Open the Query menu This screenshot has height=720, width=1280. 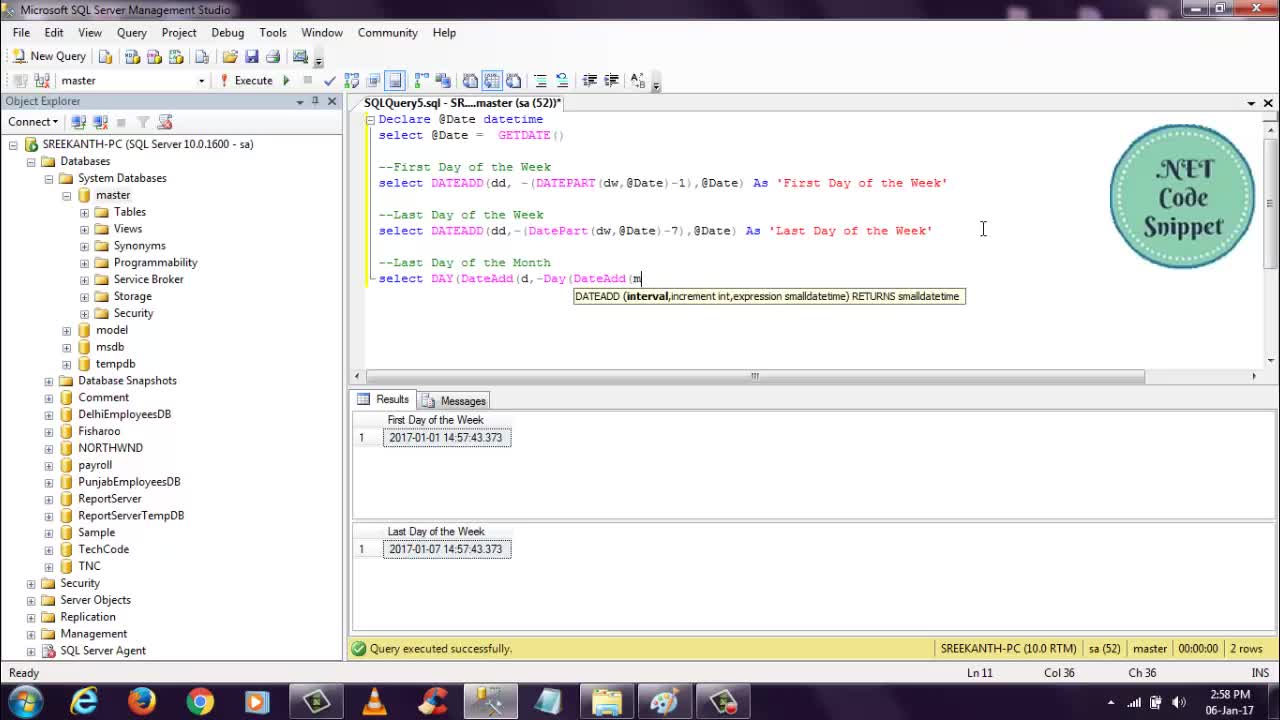(x=132, y=32)
